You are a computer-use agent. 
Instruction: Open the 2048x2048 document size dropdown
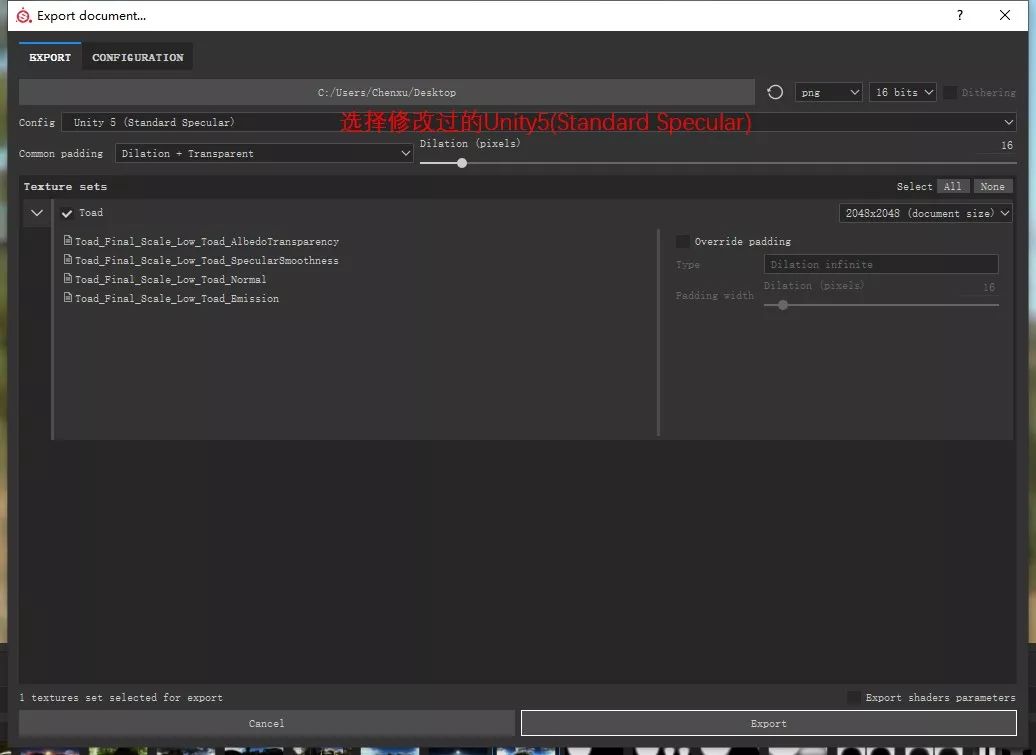point(924,212)
